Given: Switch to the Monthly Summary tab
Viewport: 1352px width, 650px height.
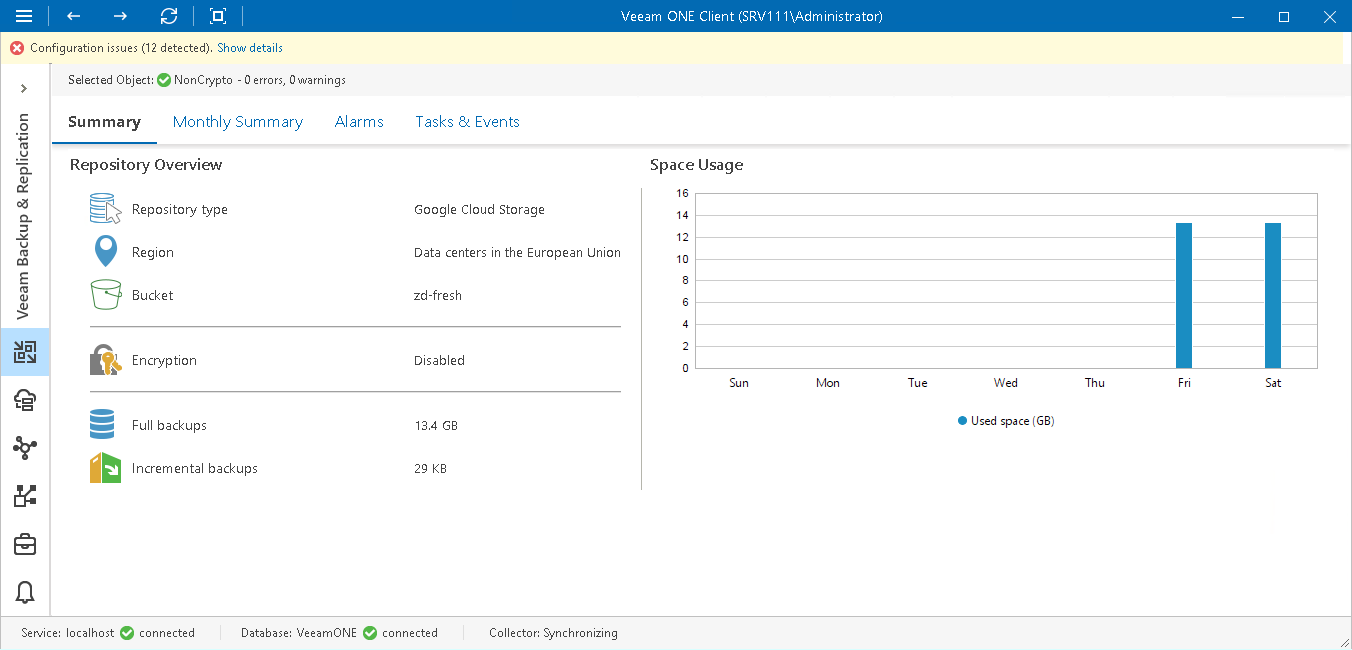Looking at the screenshot, I should pyautogui.click(x=238, y=121).
